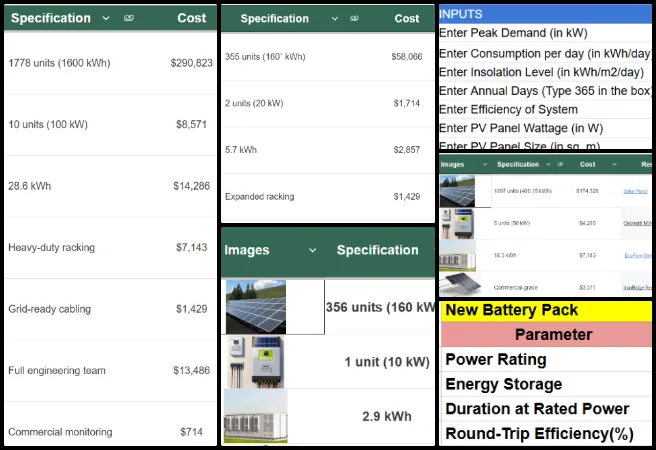Screen dimensions: 656x450
Task: Click the racking thumbnail in the Commercial-grade row
Action: (459, 284)
